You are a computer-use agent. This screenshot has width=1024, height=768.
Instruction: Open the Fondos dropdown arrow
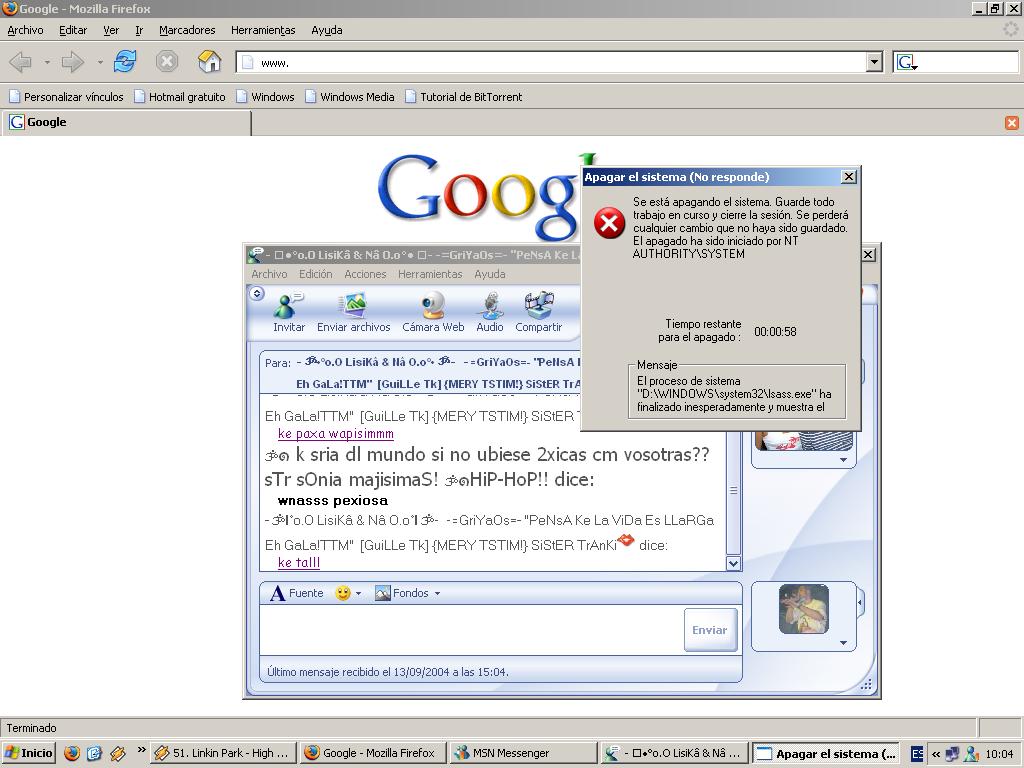click(x=438, y=594)
